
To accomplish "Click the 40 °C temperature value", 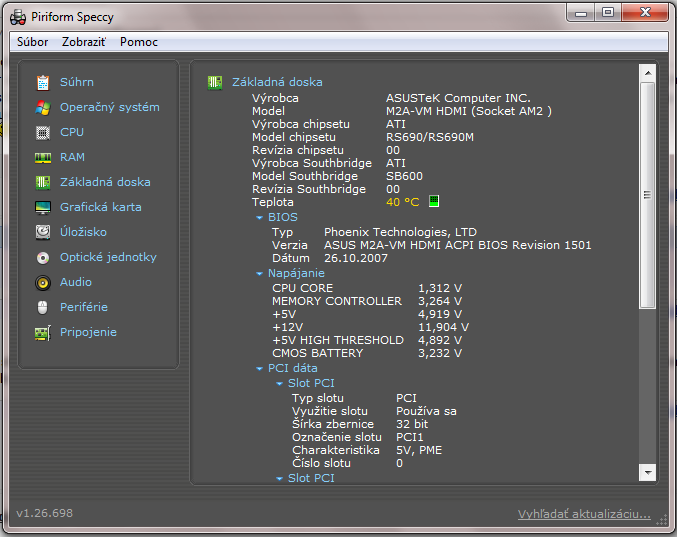I will [402, 202].
